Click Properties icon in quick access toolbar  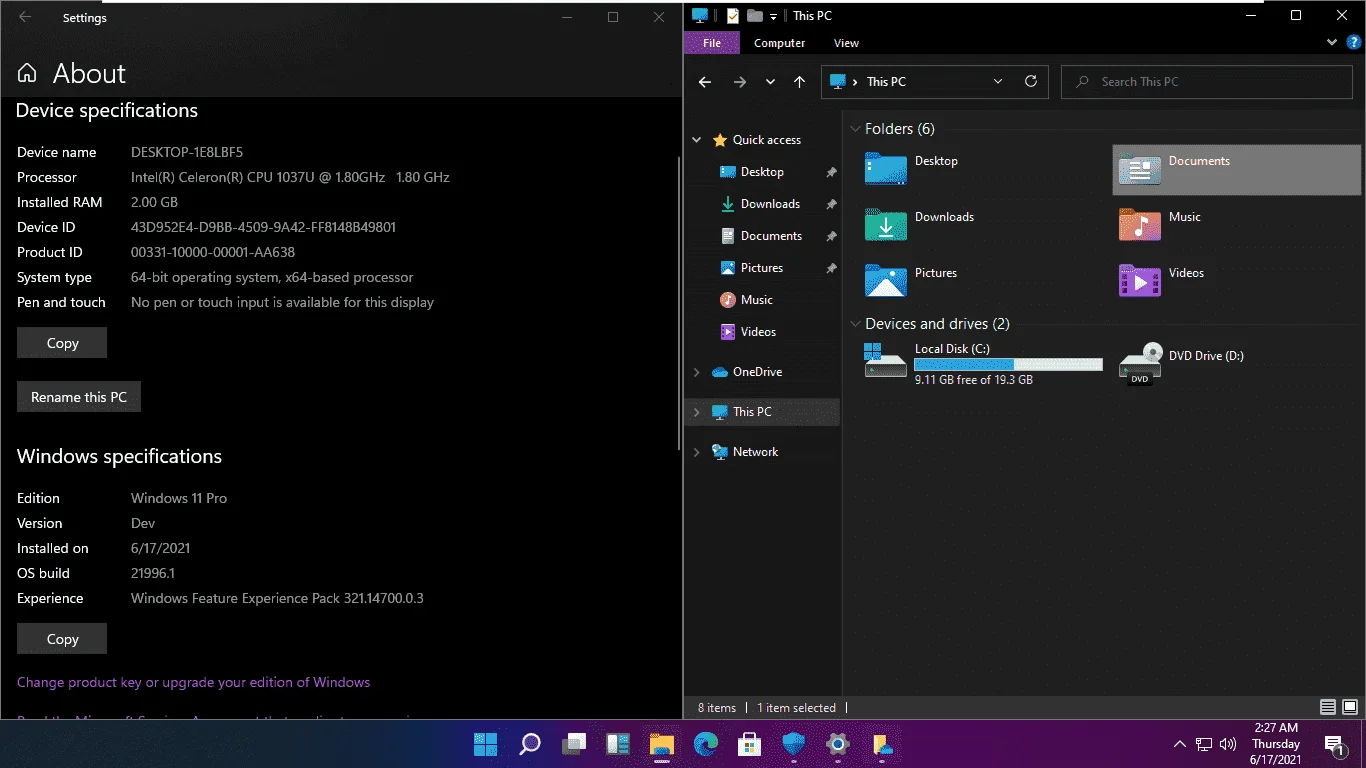[733, 15]
